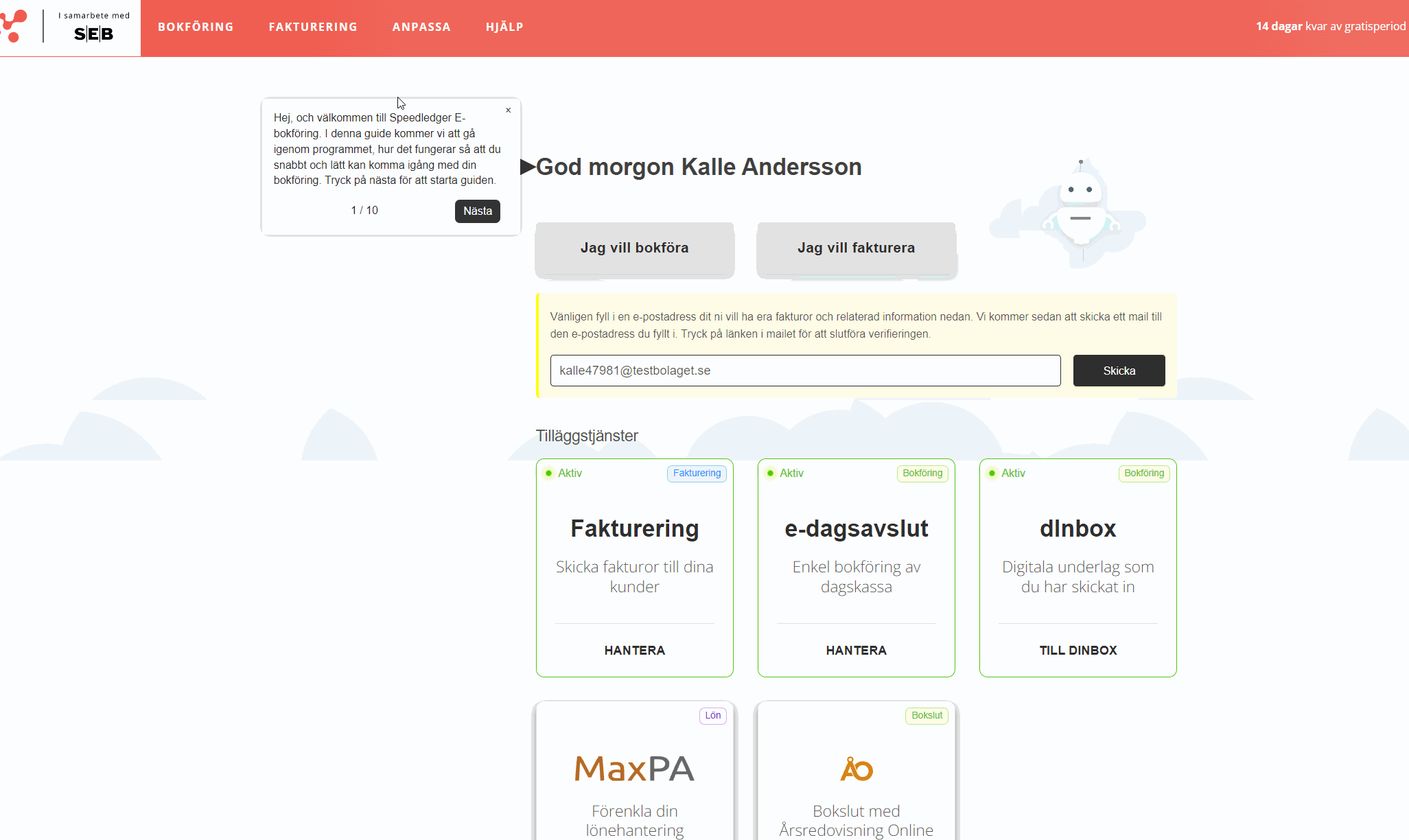
Task: Click the Bokföring tag on the e-dagsavslut card
Action: [922, 474]
